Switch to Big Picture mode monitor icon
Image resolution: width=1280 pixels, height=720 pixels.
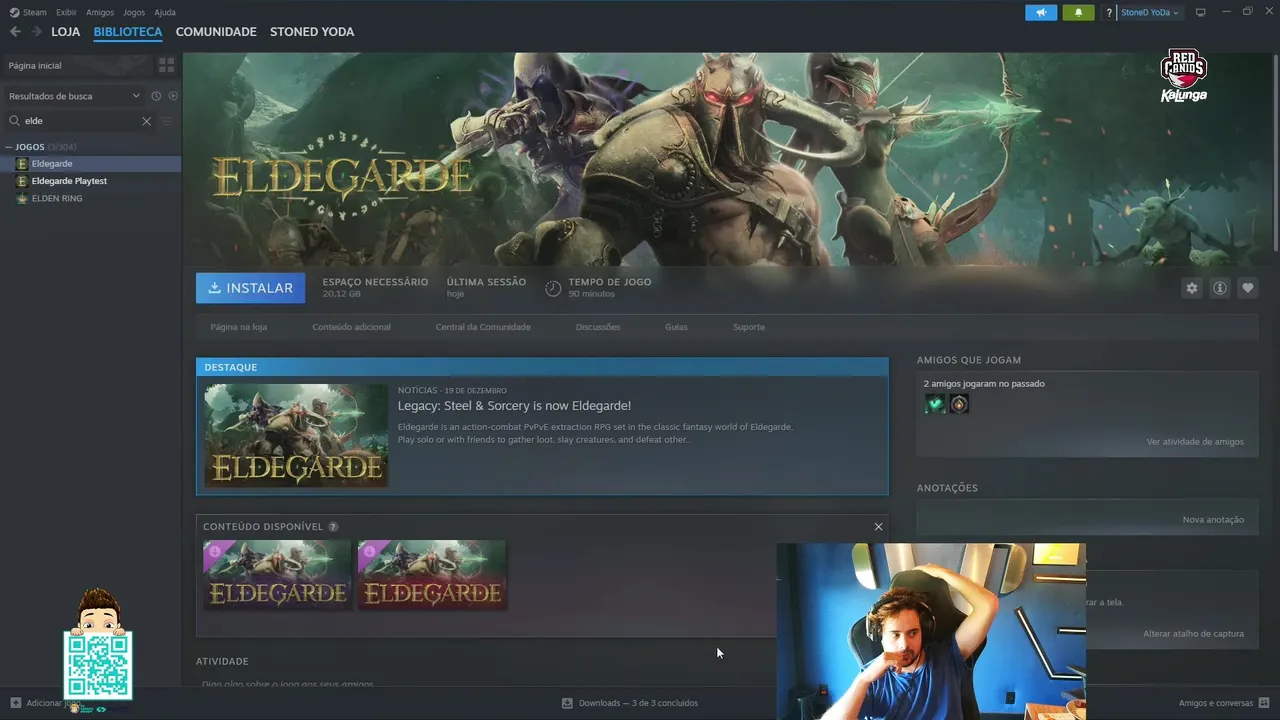click(1201, 12)
